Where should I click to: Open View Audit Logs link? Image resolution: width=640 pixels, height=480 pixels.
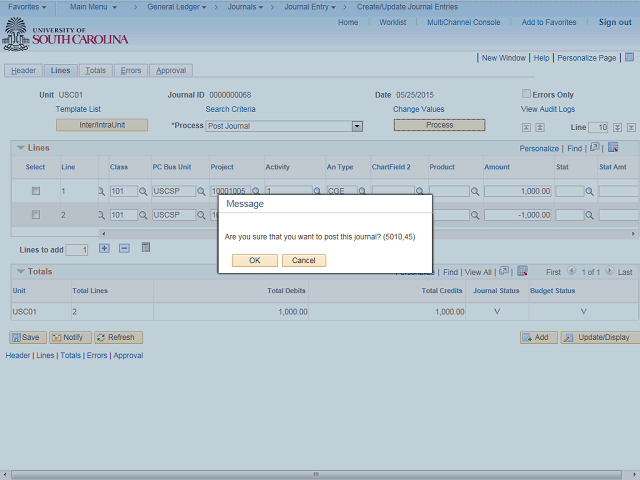click(x=547, y=109)
